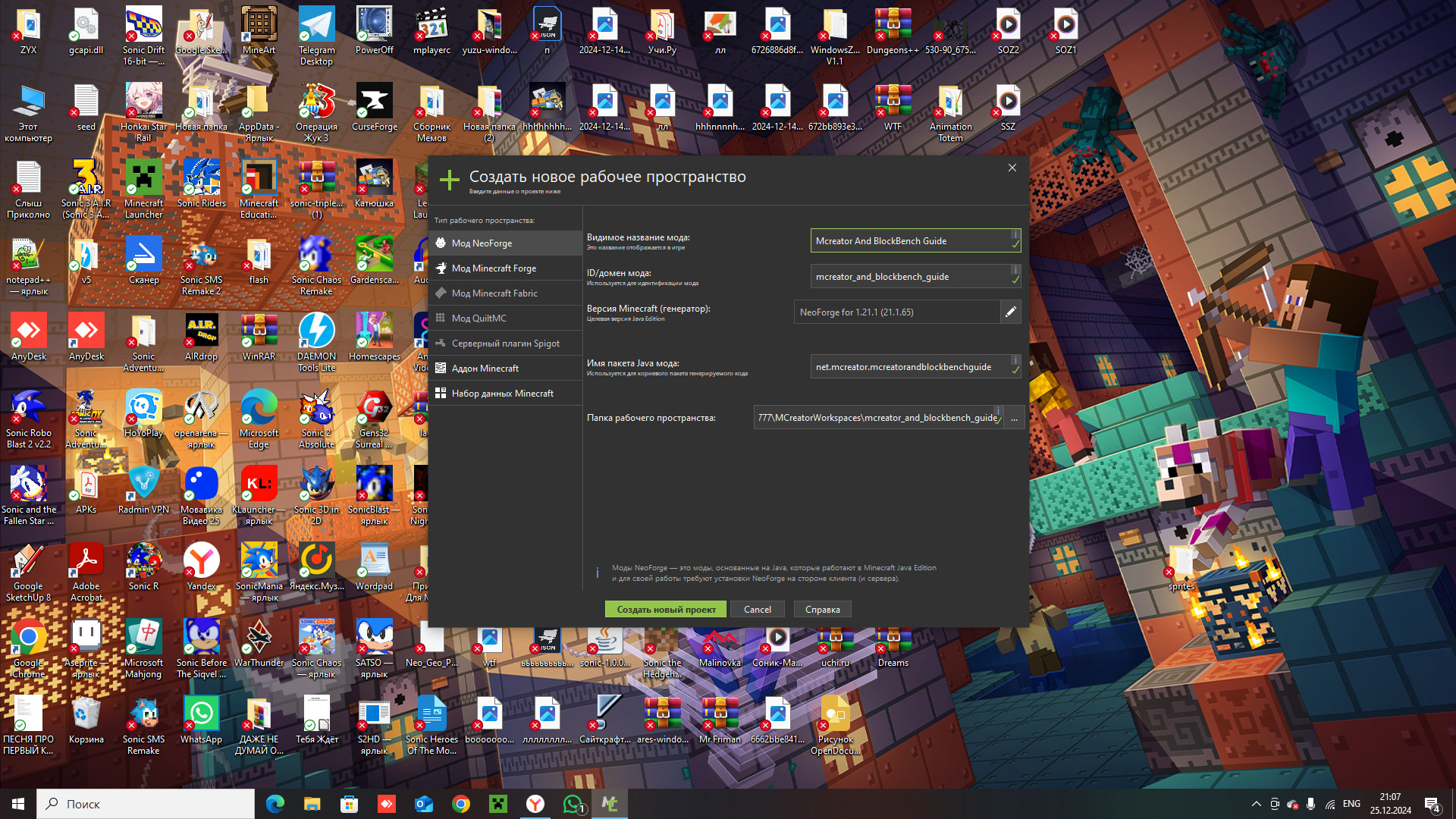The height and width of the screenshot is (819, 1456).
Task: Open Minecraft version generator dropdown
Action: tap(896, 312)
